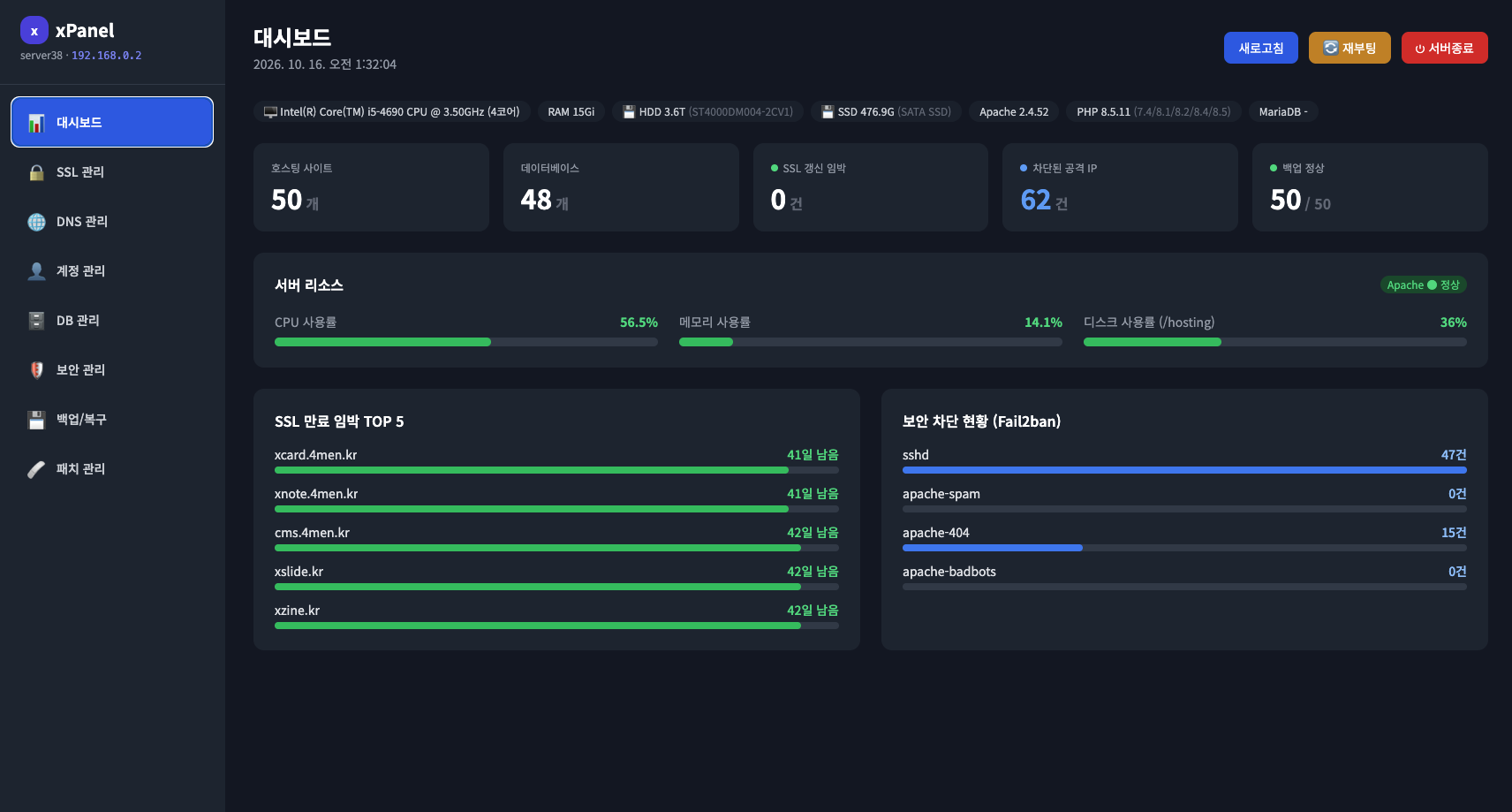
Task: Click the xcard.4men.kr domain row
Action: pyautogui.click(x=556, y=461)
